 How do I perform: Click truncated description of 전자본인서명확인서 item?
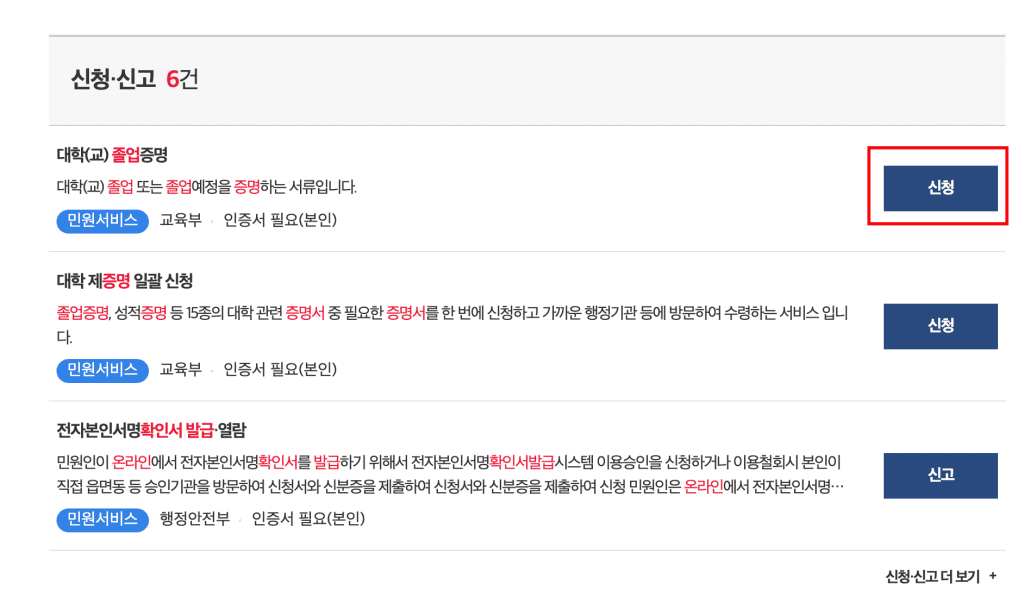pos(450,475)
